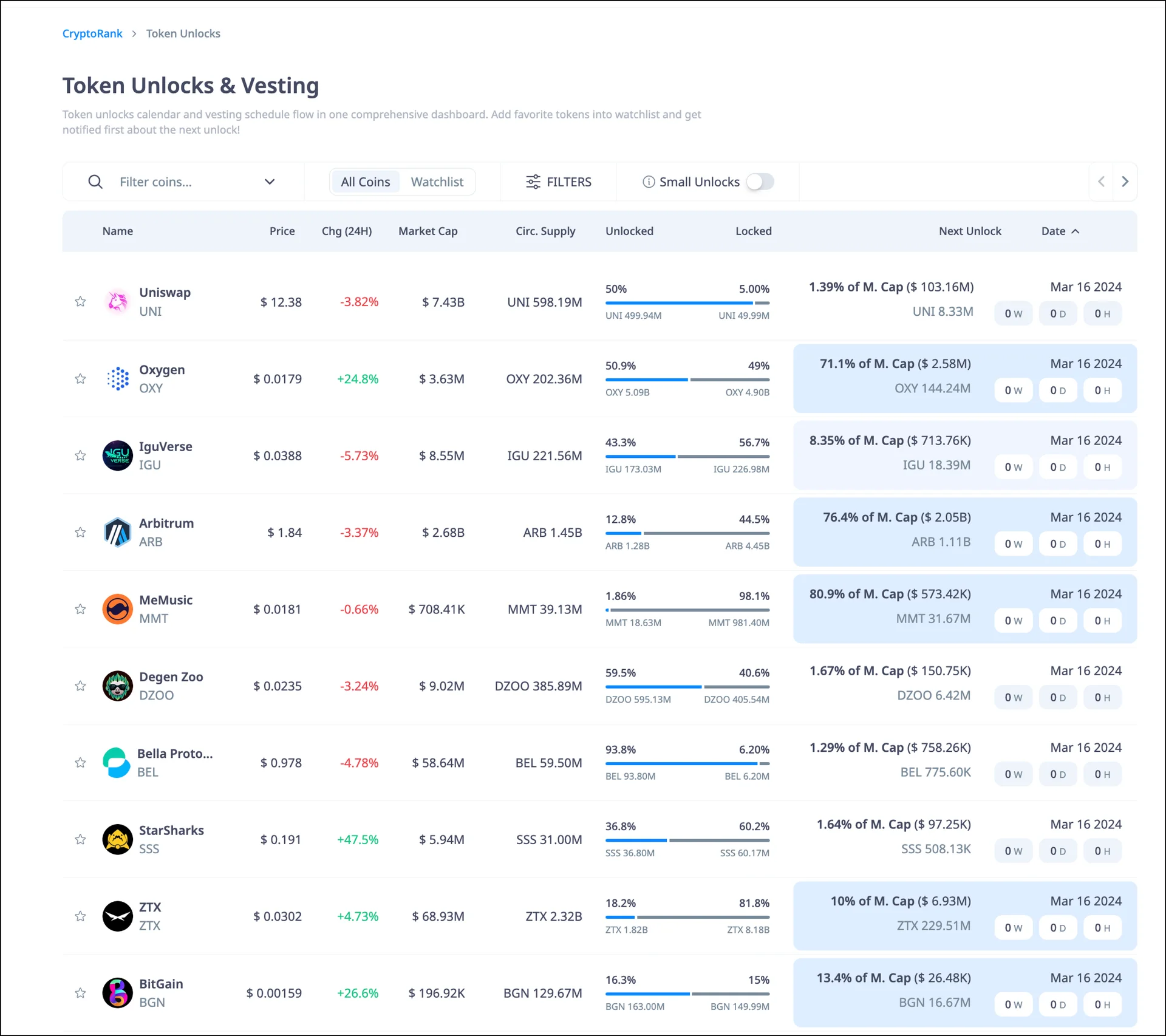This screenshot has height=1036, width=1166.
Task: Star Oxygen to add to watchlist
Action: point(80,379)
